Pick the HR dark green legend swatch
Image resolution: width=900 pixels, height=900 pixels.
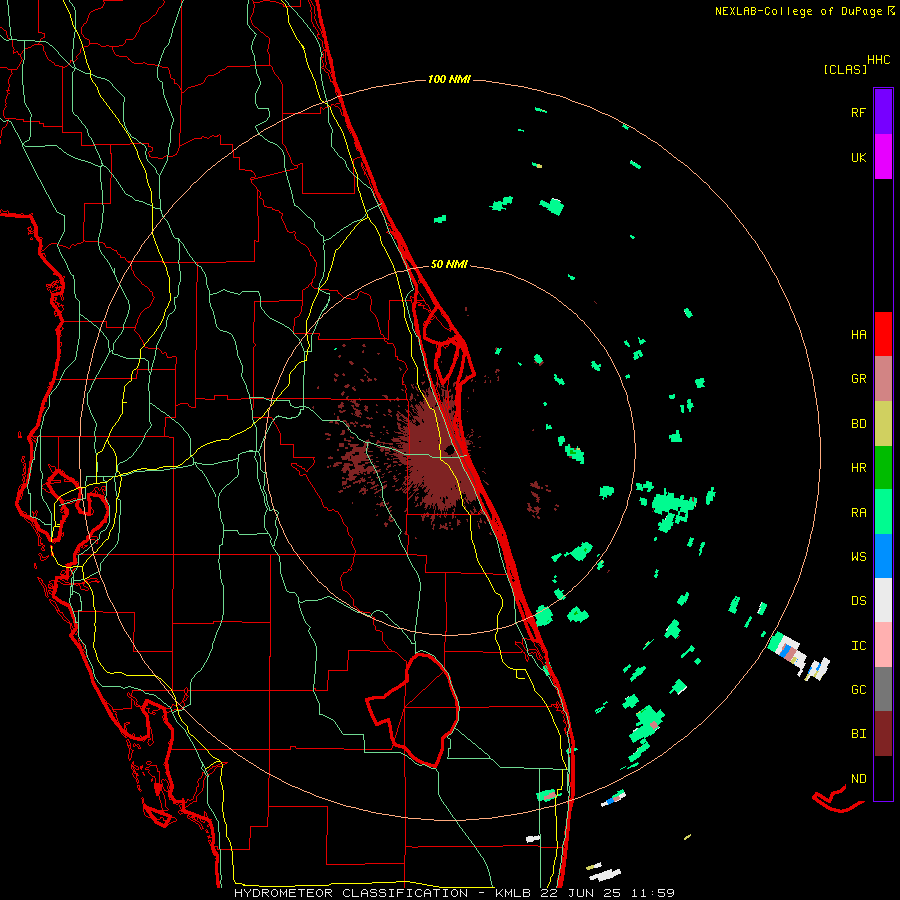[883, 467]
